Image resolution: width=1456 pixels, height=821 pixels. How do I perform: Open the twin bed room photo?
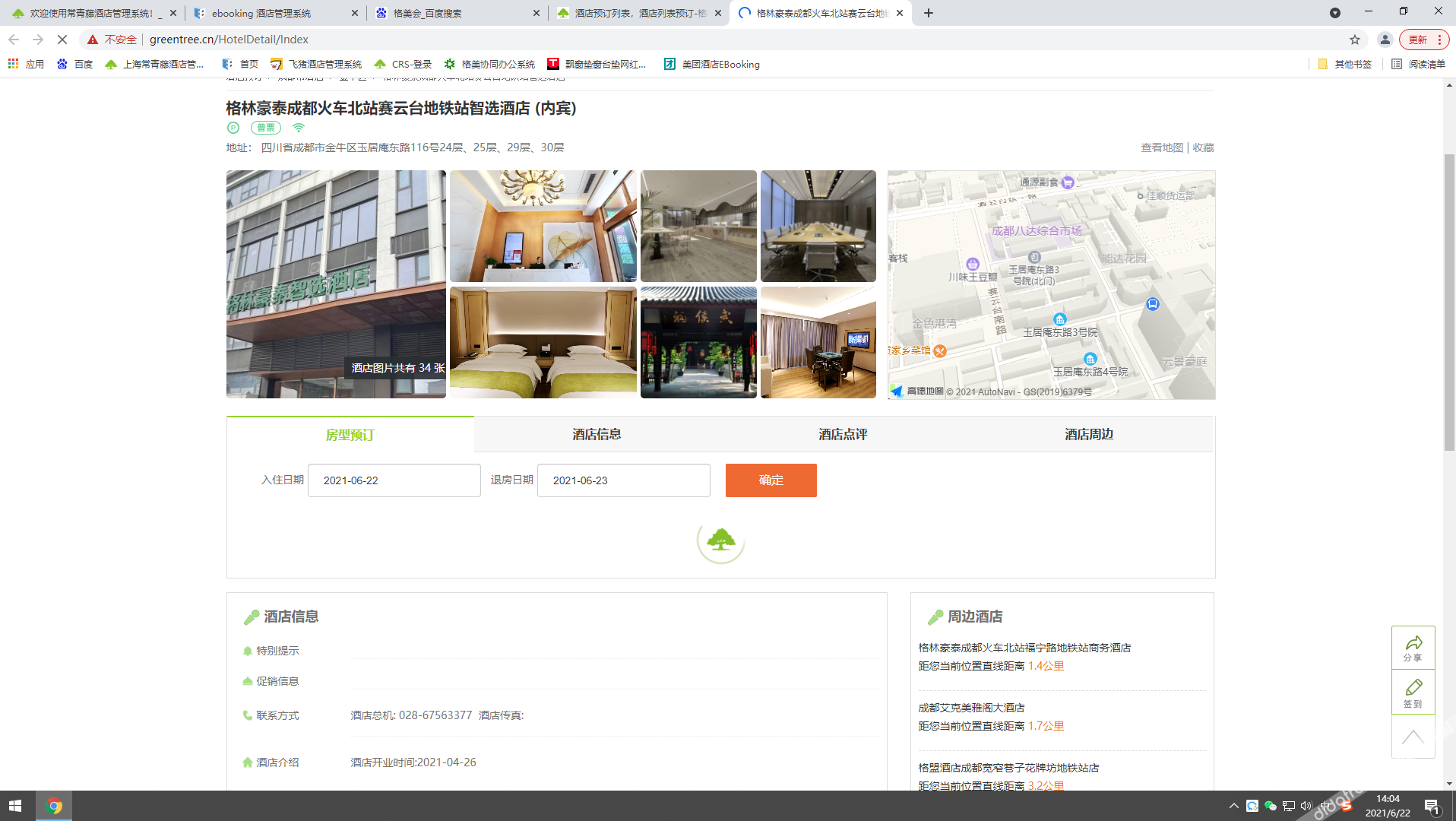pos(543,342)
